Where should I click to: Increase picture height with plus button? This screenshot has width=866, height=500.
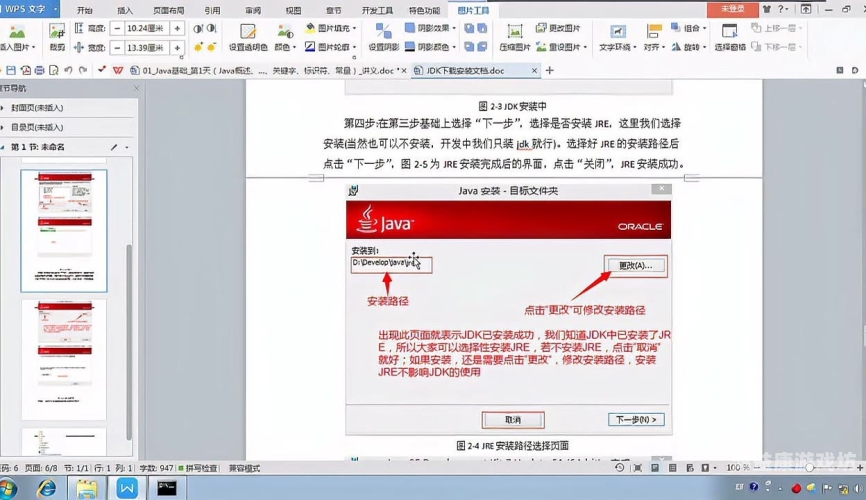coord(177,28)
